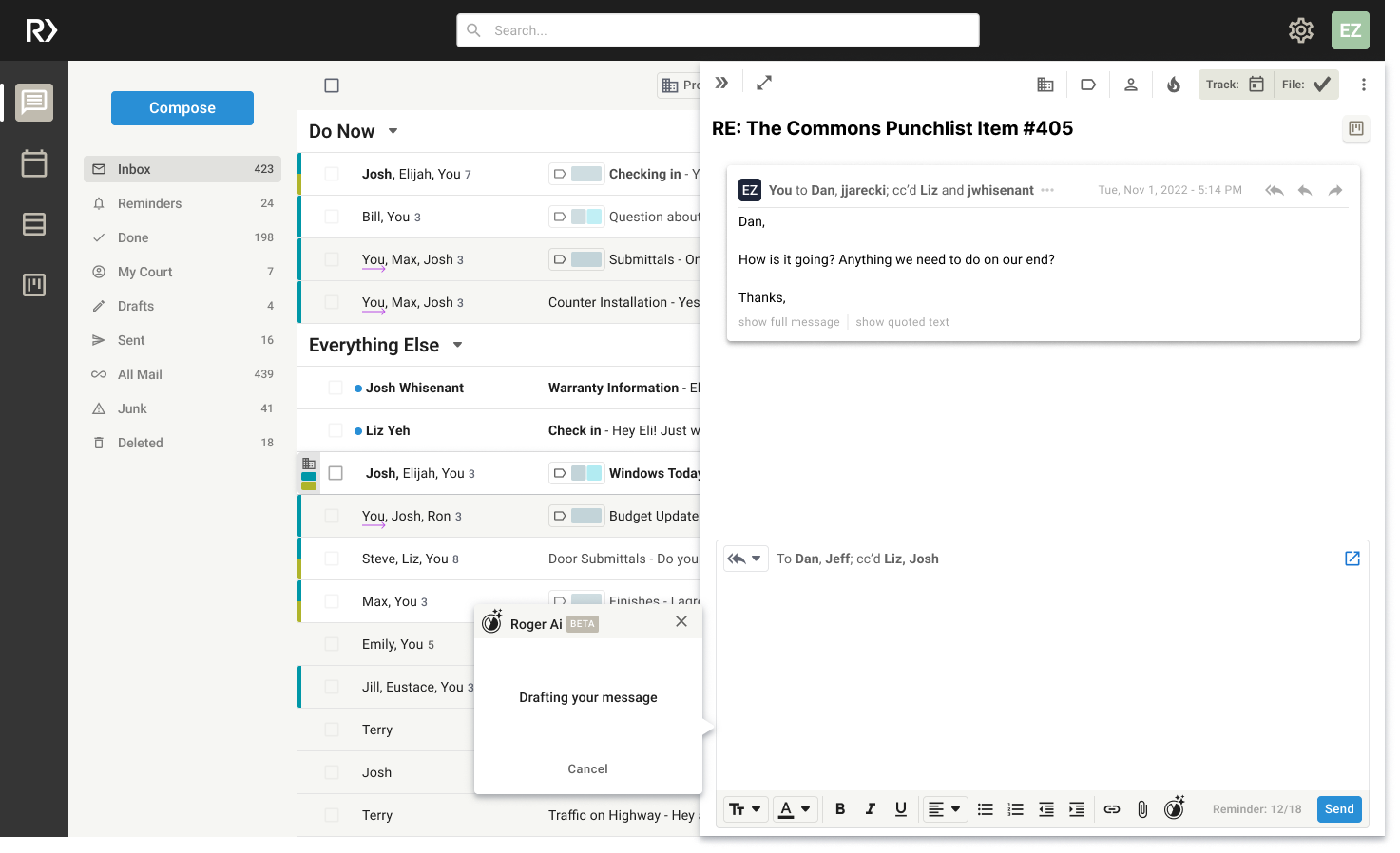This screenshot has height=853, width=1400.
Task: Click the fire icon in the message toolbar
Action: pyautogui.click(x=1173, y=84)
